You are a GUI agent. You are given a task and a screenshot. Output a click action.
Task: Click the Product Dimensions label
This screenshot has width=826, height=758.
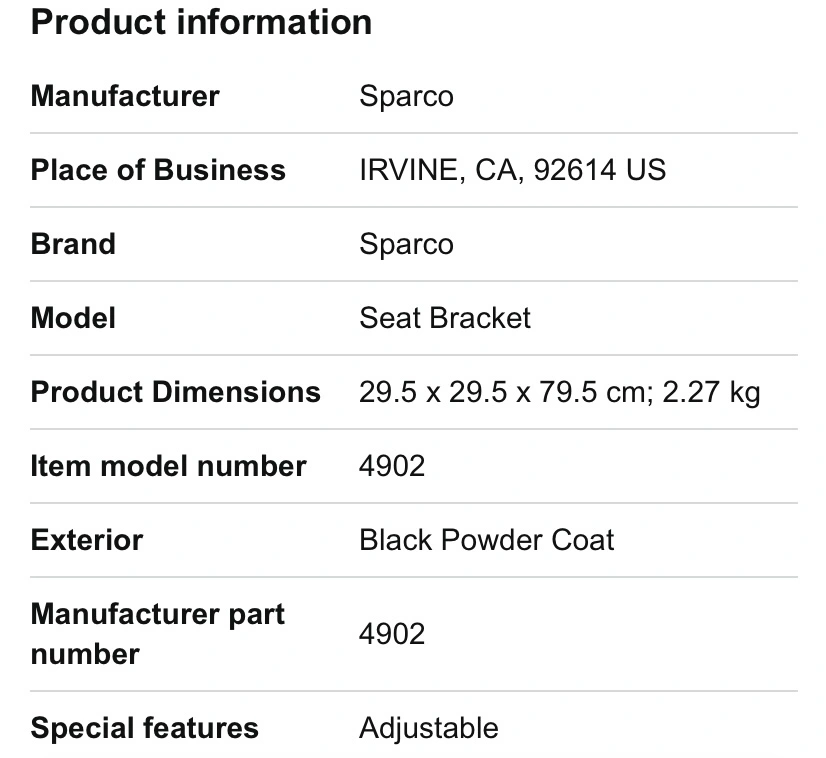176,392
